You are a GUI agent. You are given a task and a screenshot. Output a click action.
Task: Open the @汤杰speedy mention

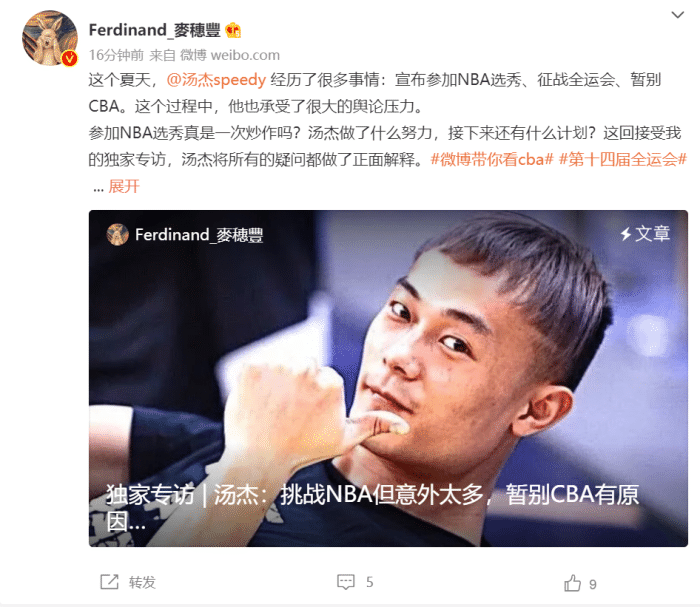coord(216,80)
